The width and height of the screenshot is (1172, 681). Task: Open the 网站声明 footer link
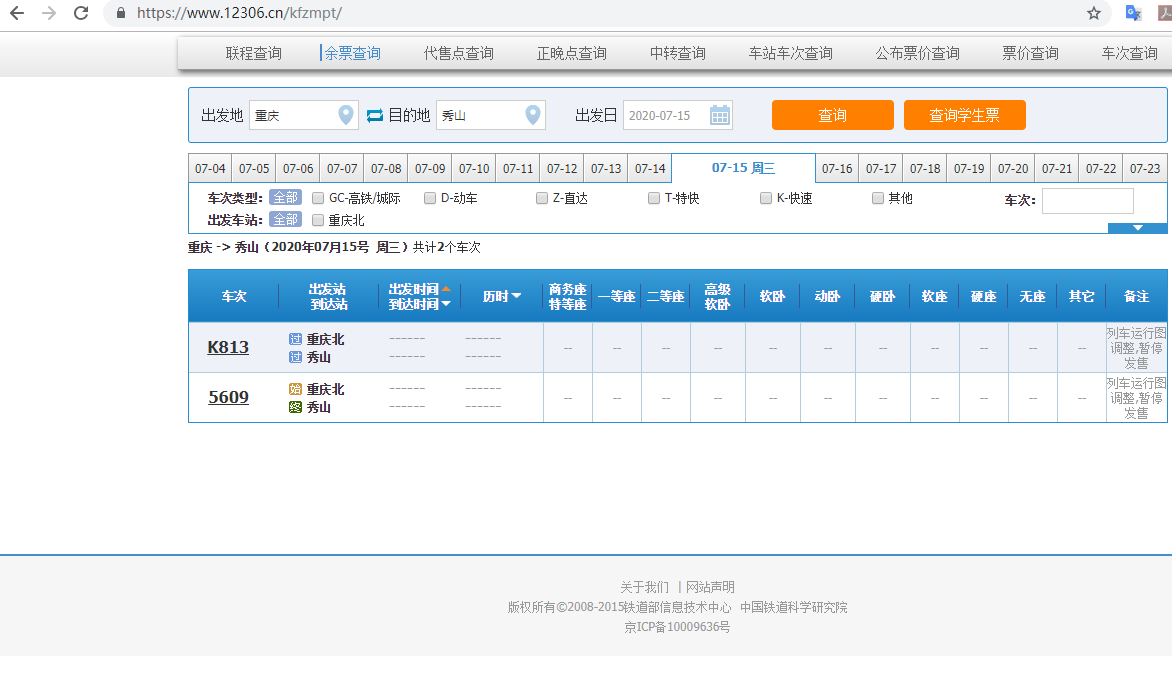click(710, 587)
